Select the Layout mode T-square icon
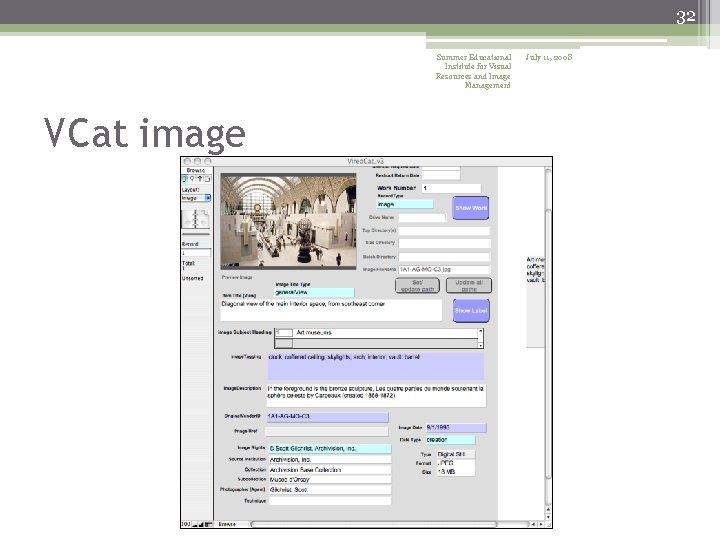This screenshot has width=720, height=540. pos(200,179)
